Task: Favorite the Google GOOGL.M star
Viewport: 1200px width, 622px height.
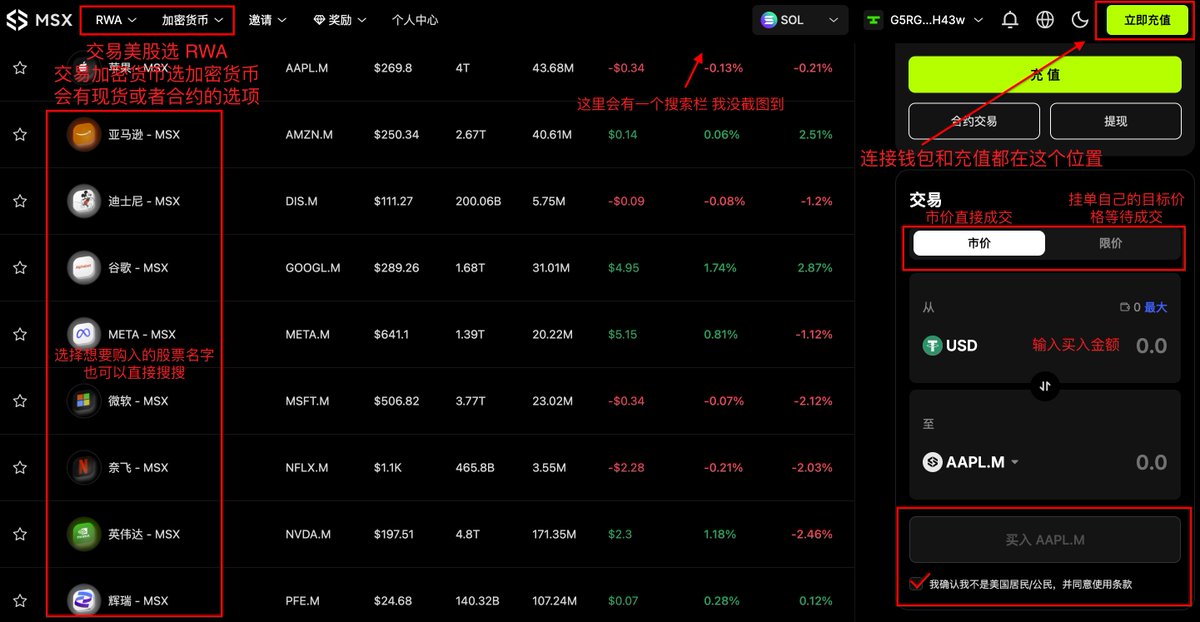Action: (19, 268)
